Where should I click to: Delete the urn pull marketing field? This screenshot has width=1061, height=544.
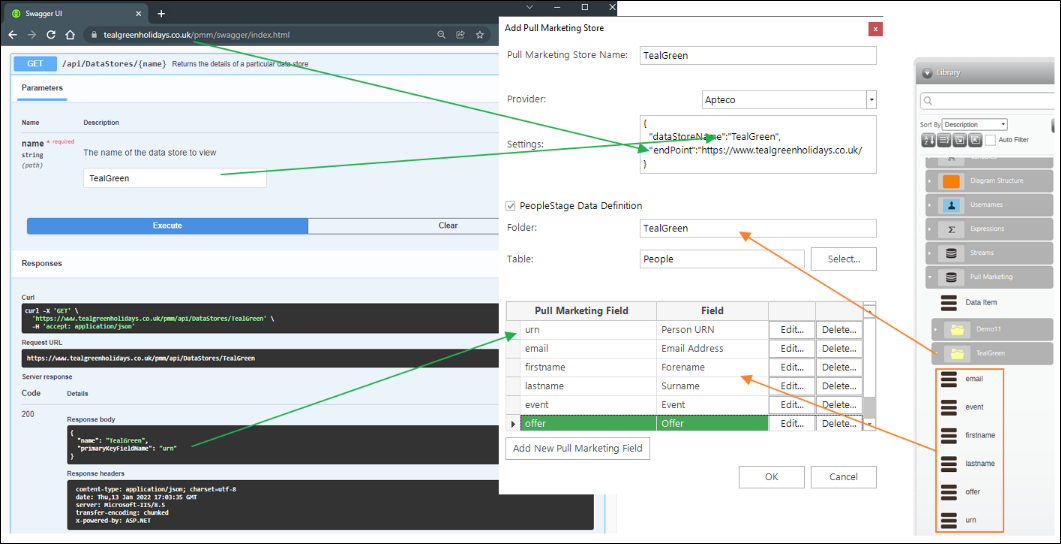pyautogui.click(x=839, y=330)
